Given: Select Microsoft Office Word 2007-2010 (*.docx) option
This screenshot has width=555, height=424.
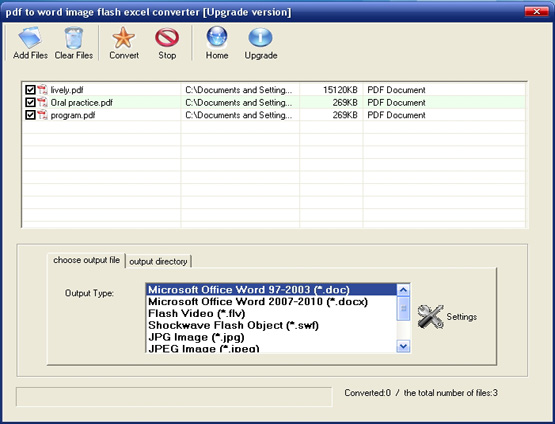Looking at the screenshot, I should click(x=258, y=302).
